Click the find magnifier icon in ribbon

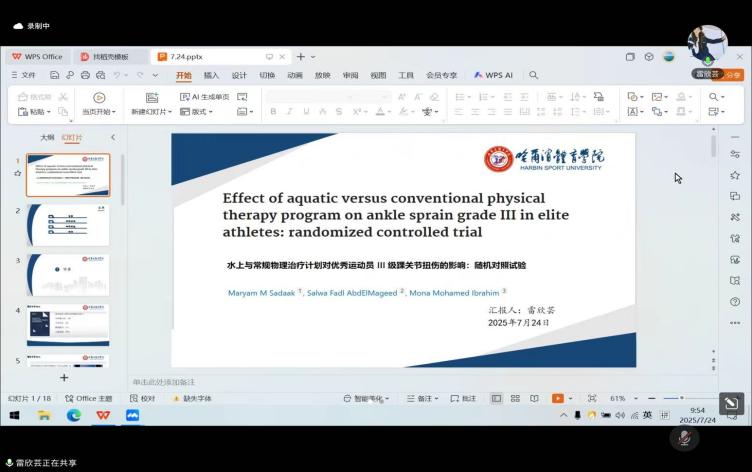[x=714, y=97]
